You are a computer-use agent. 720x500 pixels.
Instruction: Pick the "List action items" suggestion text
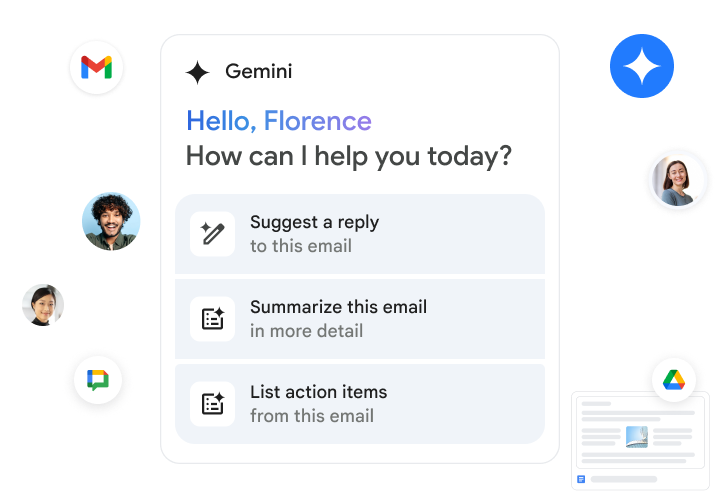click(318, 392)
